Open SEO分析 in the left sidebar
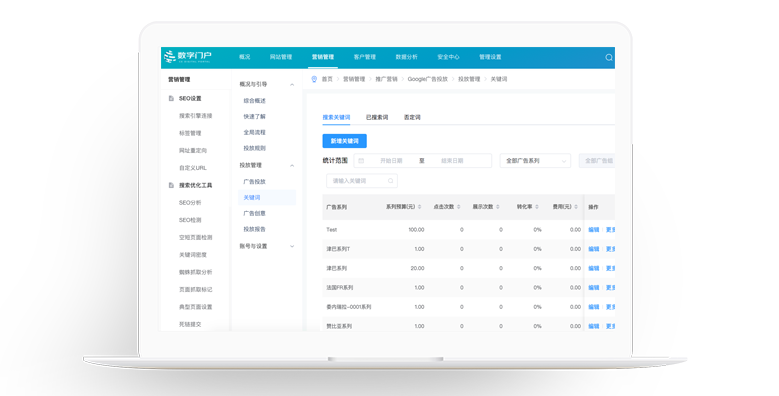Screen dimensions: 779x396 (190, 203)
